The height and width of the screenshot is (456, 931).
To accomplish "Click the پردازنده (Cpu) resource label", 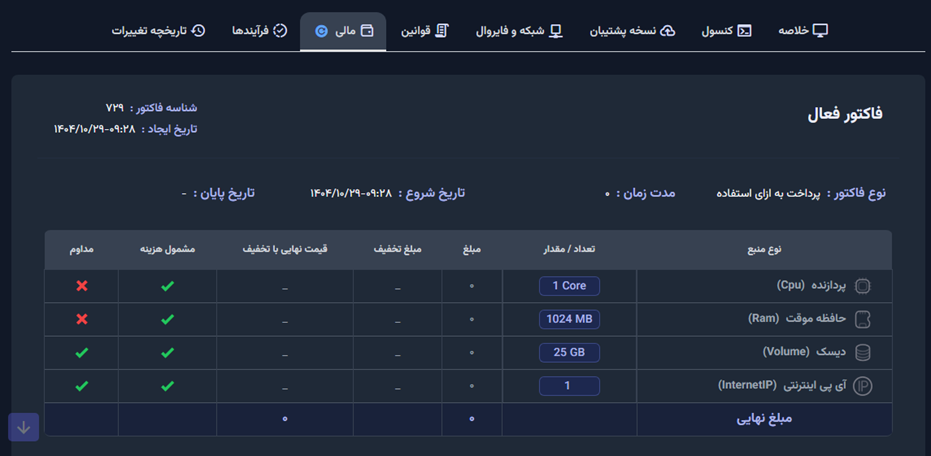I will [812, 286].
